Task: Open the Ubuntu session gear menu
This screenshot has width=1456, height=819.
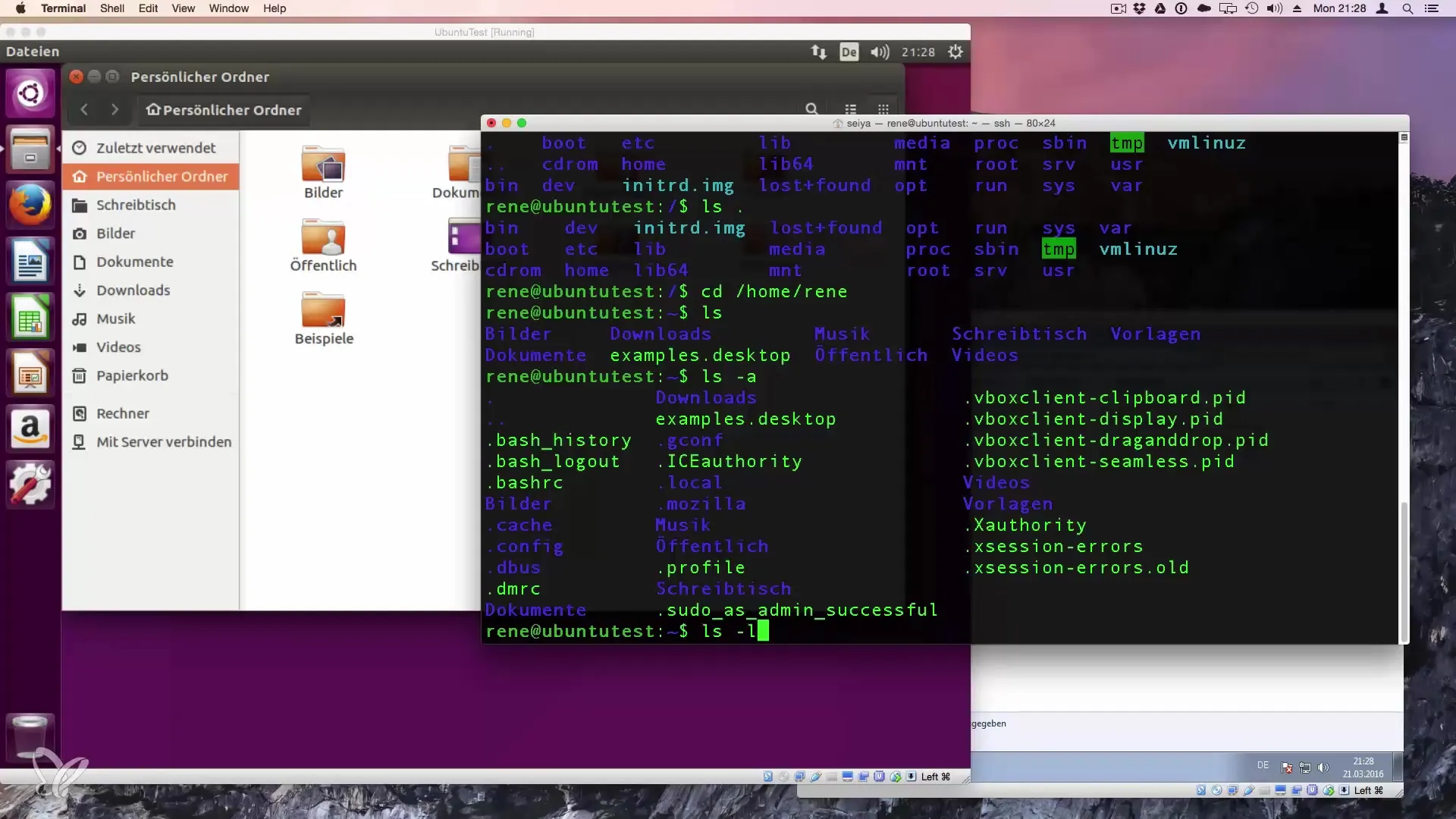Action: click(x=955, y=52)
